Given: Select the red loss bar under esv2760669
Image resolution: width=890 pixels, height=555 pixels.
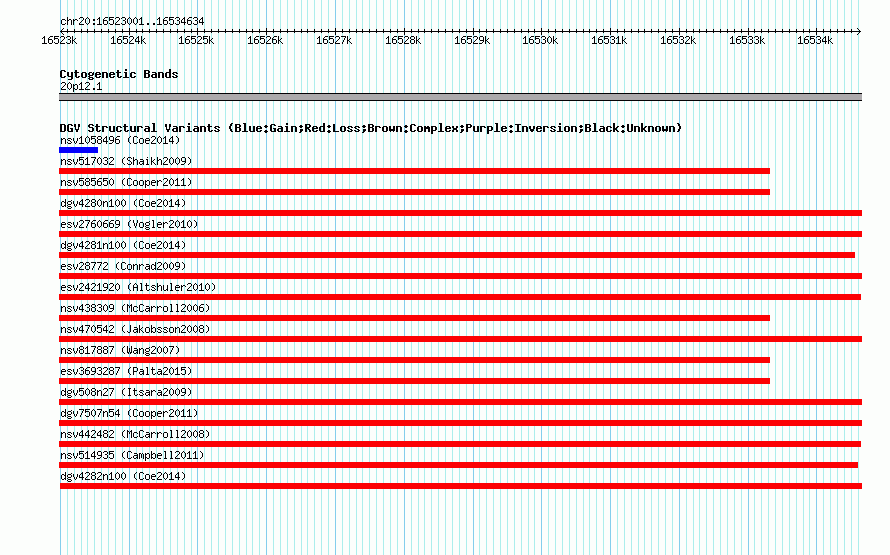Looking at the screenshot, I should [460, 234].
